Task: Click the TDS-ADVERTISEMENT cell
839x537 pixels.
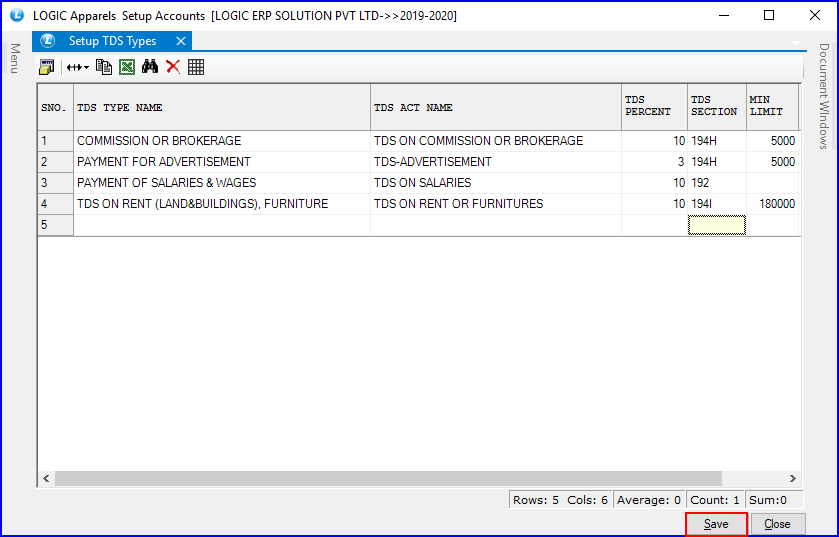Action: [495, 162]
